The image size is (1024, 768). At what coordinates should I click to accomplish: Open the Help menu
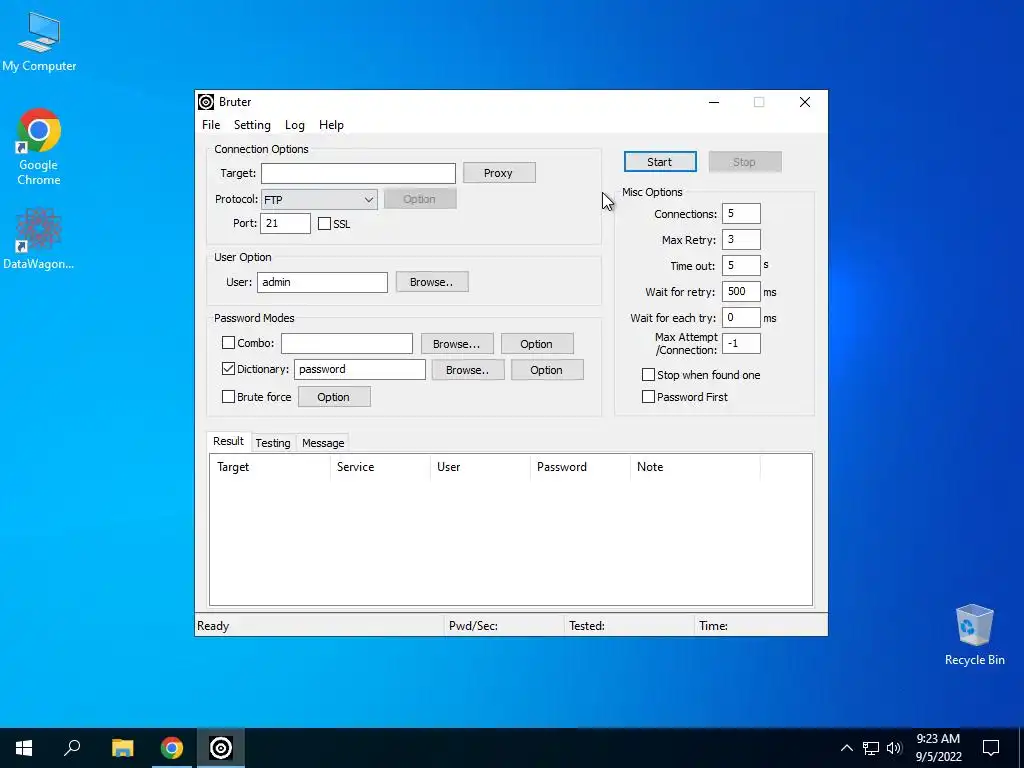pos(331,125)
